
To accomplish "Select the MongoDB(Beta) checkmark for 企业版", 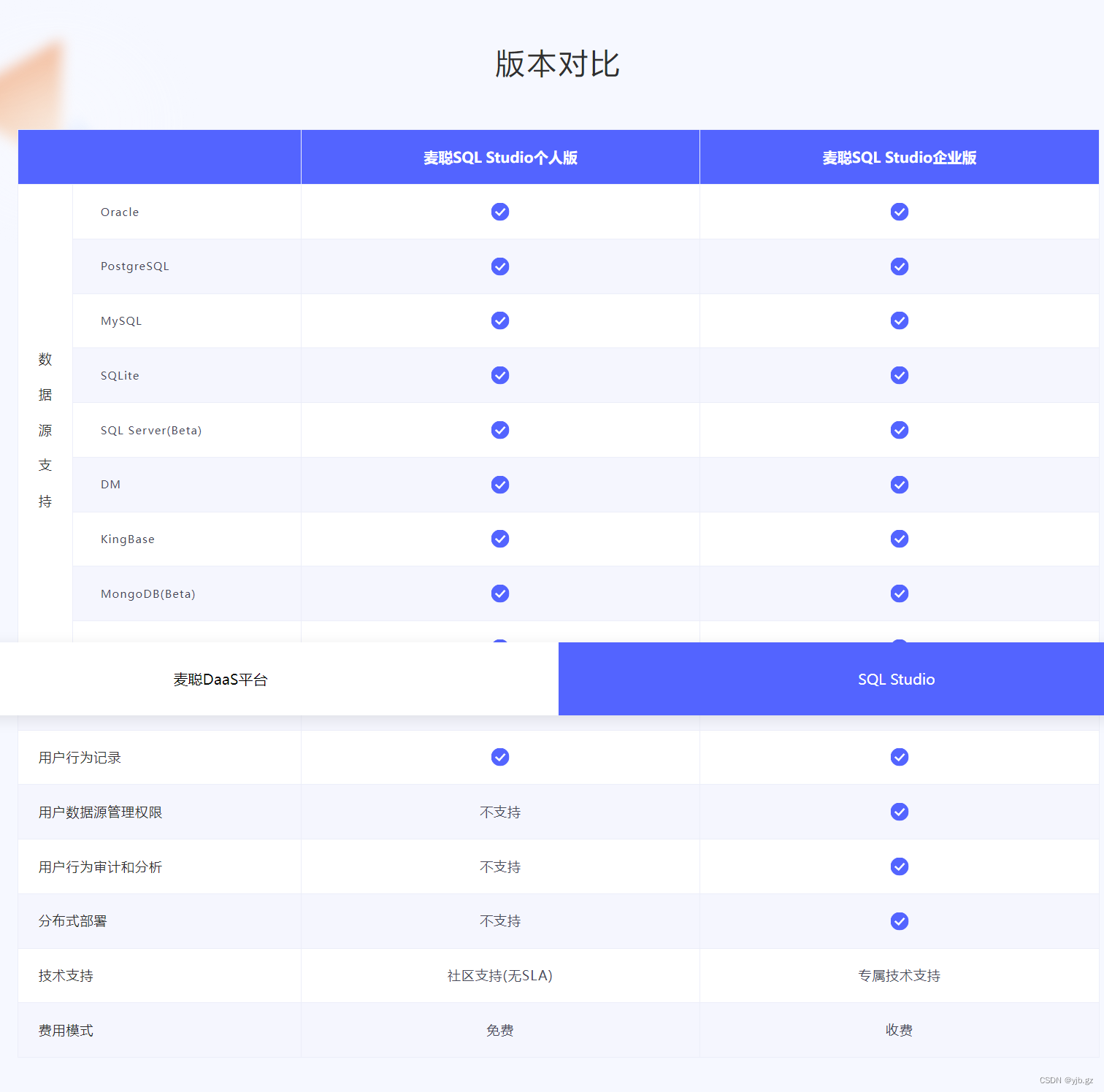I will click(x=899, y=593).
